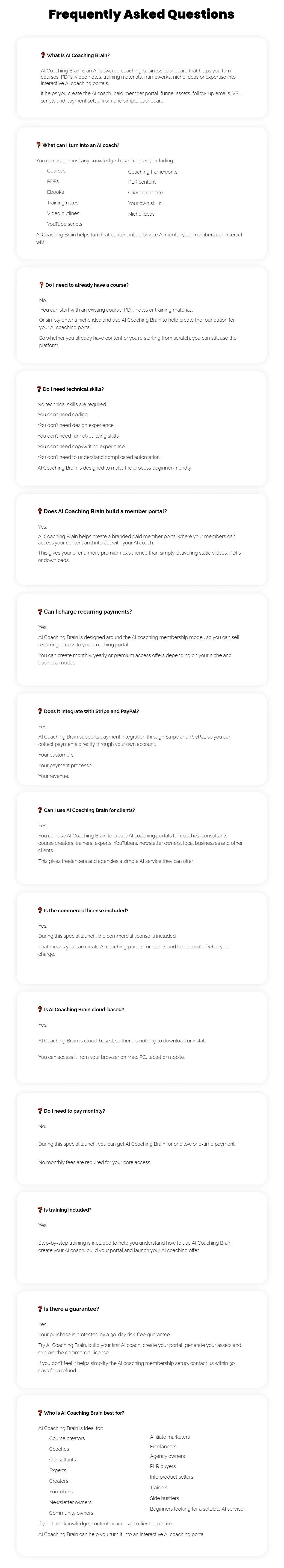Collapse the "Is the commercial license included?" question

tap(86, 911)
